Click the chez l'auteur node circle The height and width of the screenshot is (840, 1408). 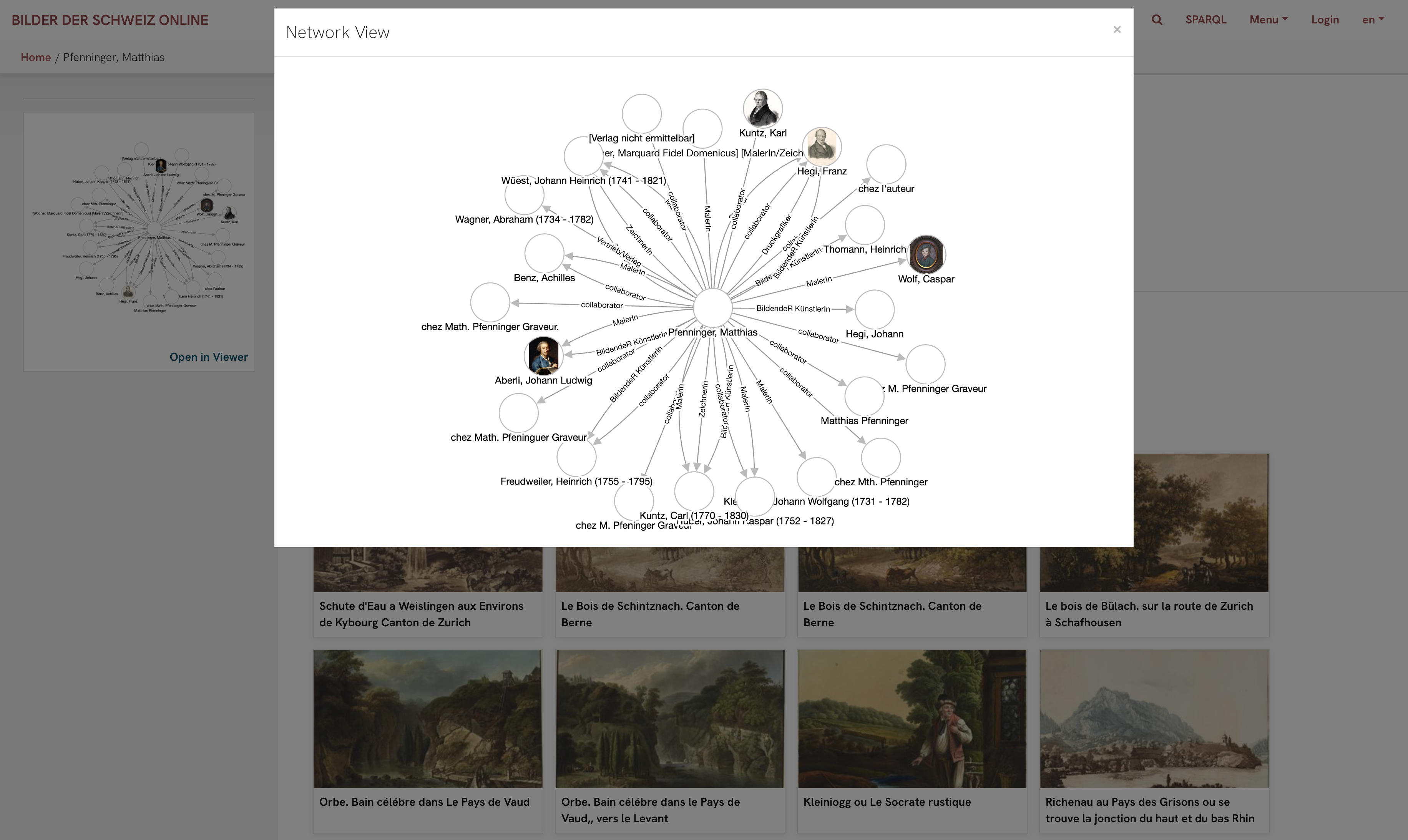coord(886,164)
